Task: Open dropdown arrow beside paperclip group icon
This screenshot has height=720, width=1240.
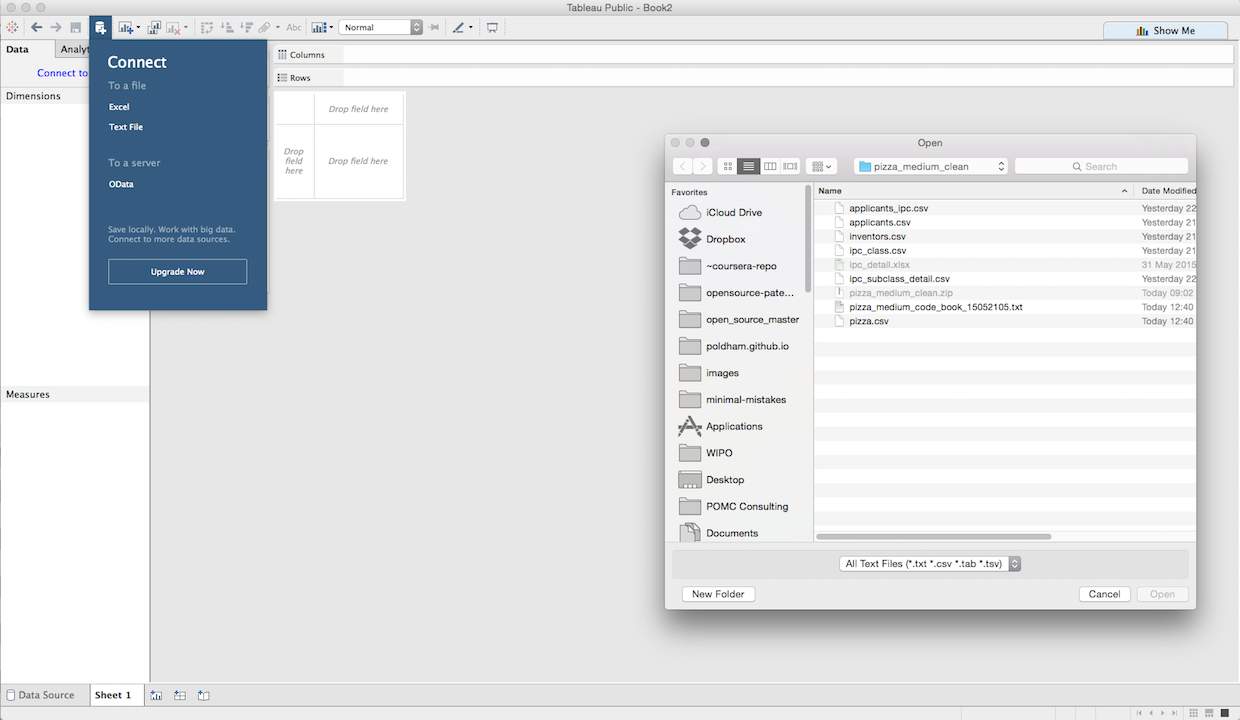Action: pyautogui.click(x=277, y=28)
